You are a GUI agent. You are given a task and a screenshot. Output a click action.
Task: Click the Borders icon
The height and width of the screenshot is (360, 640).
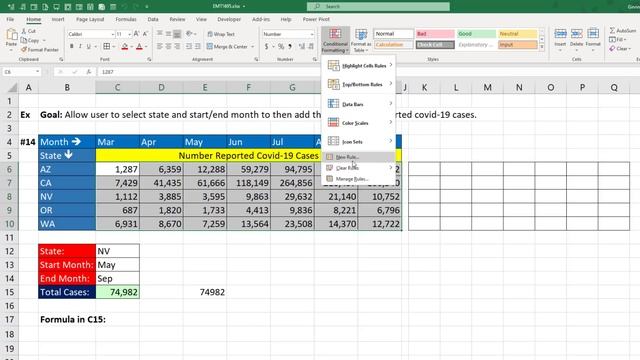click(x=107, y=47)
